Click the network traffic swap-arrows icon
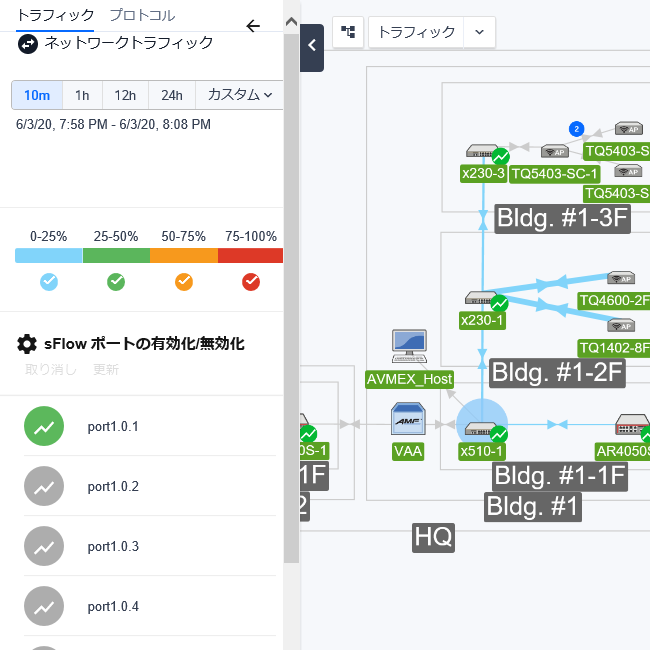650x650 pixels. pyautogui.click(x=28, y=44)
